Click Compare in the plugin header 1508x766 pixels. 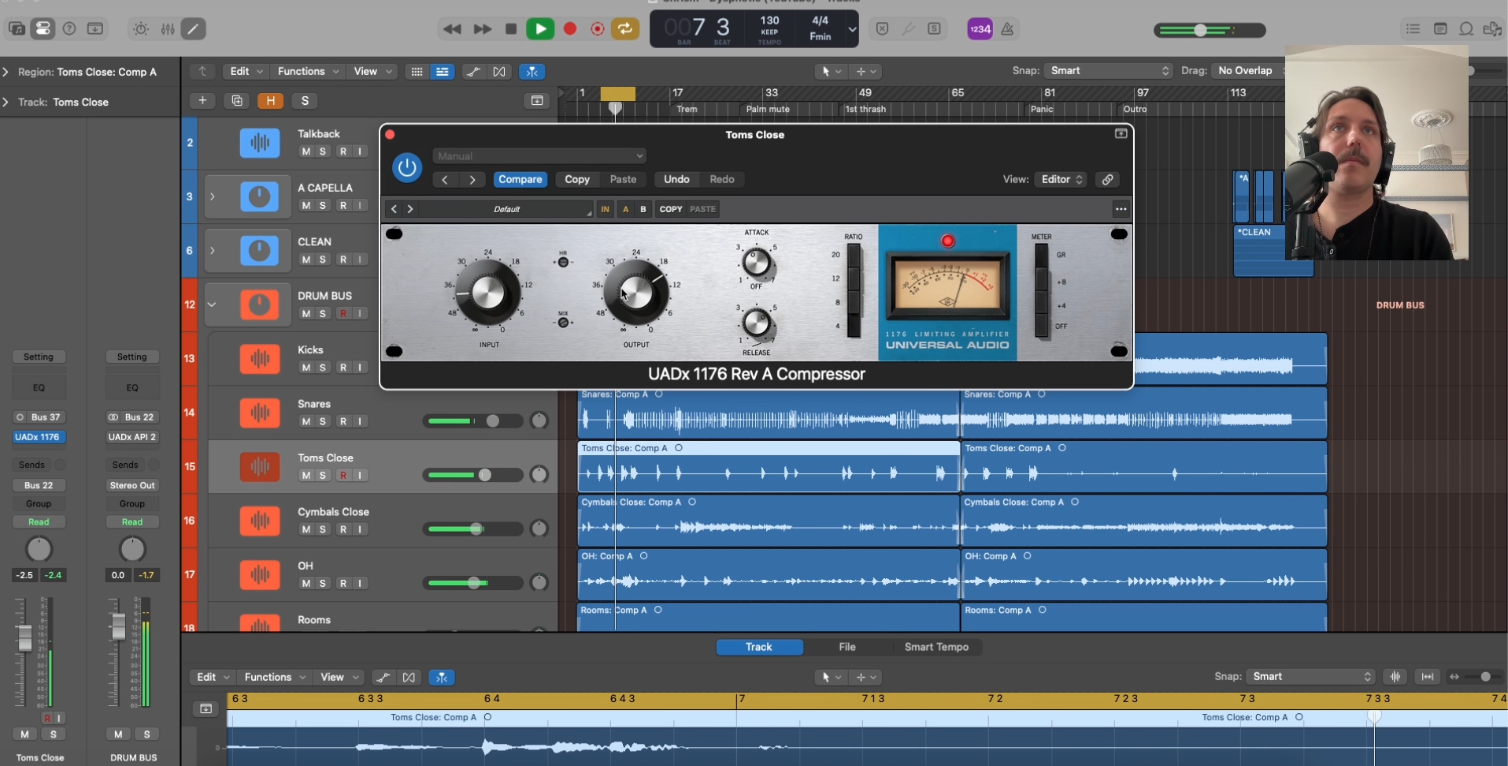tap(520, 179)
